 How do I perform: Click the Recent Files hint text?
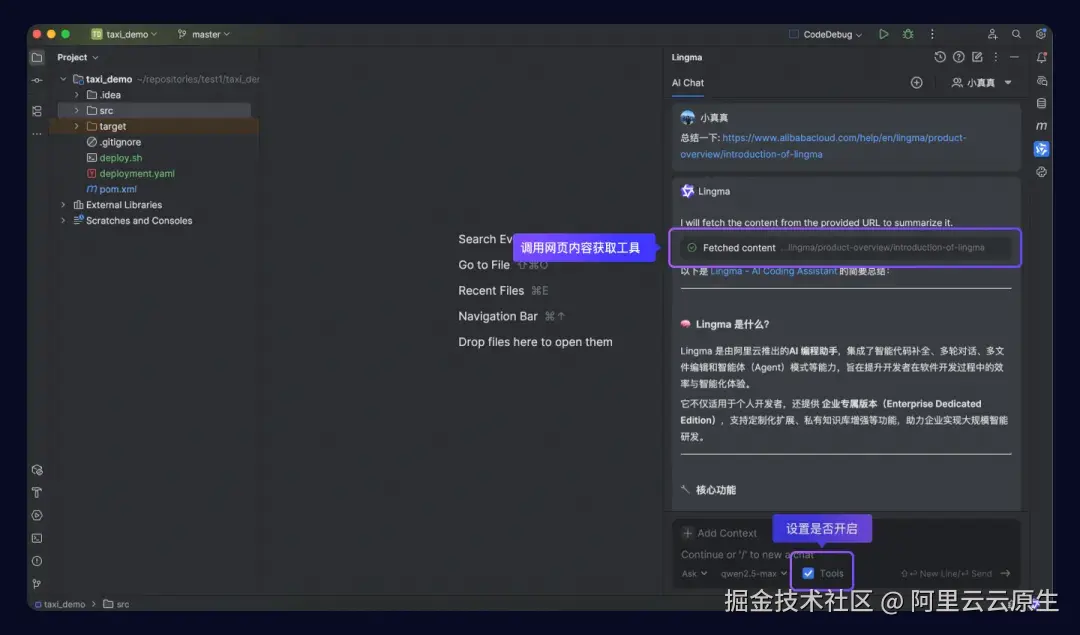click(x=491, y=291)
